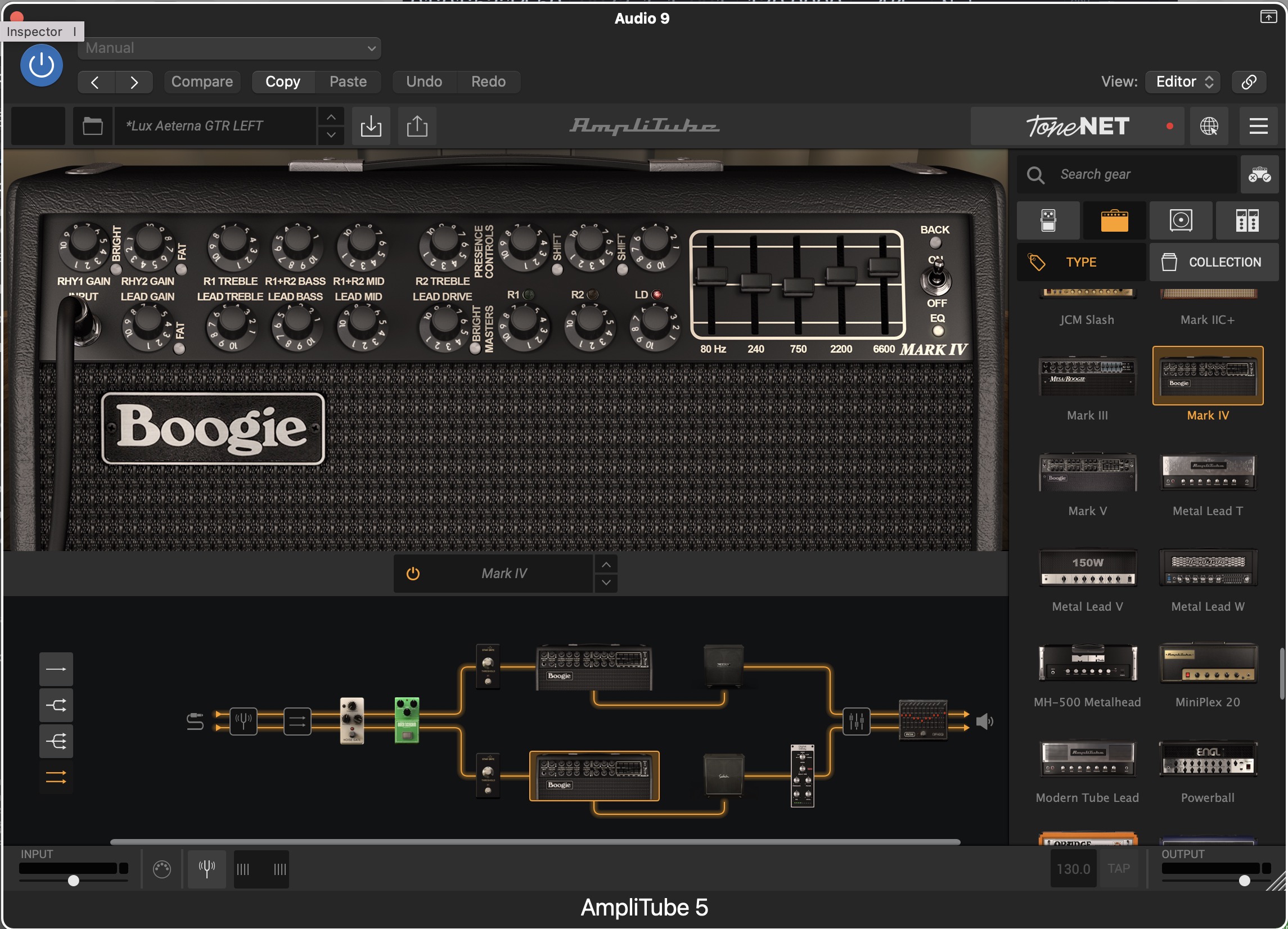Click the OUTPUT level slider handle
The image size is (1288, 929).
[1244, 881]
